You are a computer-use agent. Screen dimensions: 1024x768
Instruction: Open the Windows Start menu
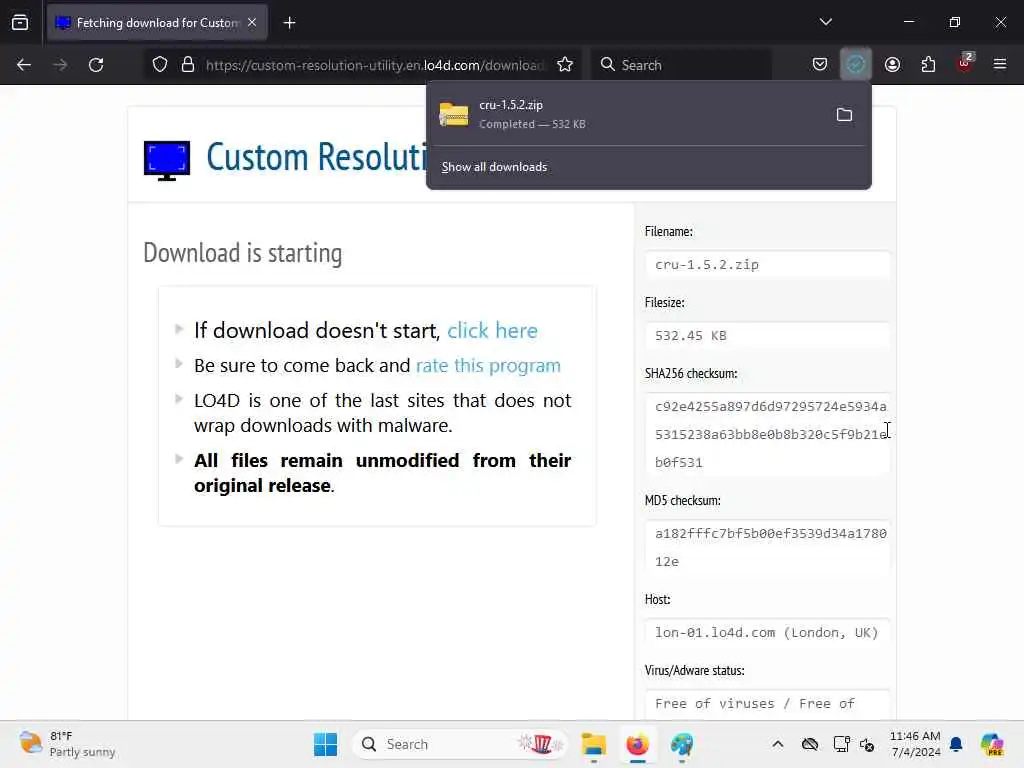[x=325, y=744]
